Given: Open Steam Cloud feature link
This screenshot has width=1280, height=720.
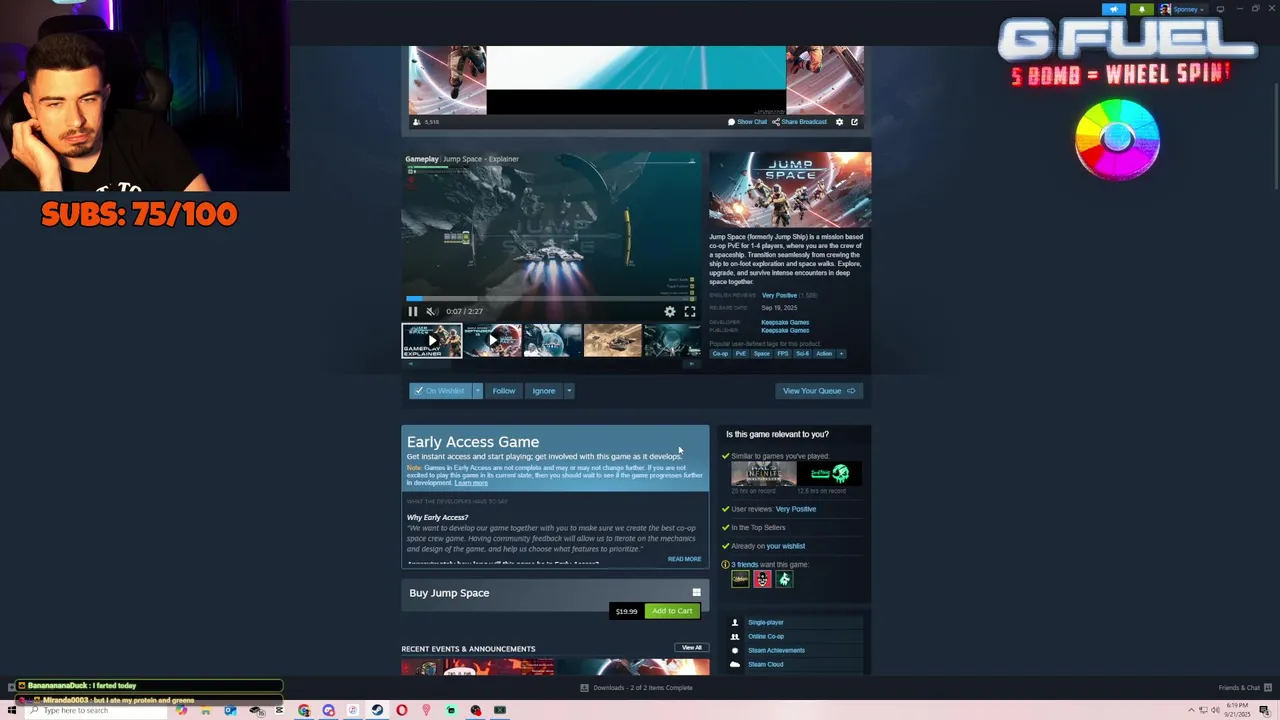Looking at the screenshot, I should [765, 664].
